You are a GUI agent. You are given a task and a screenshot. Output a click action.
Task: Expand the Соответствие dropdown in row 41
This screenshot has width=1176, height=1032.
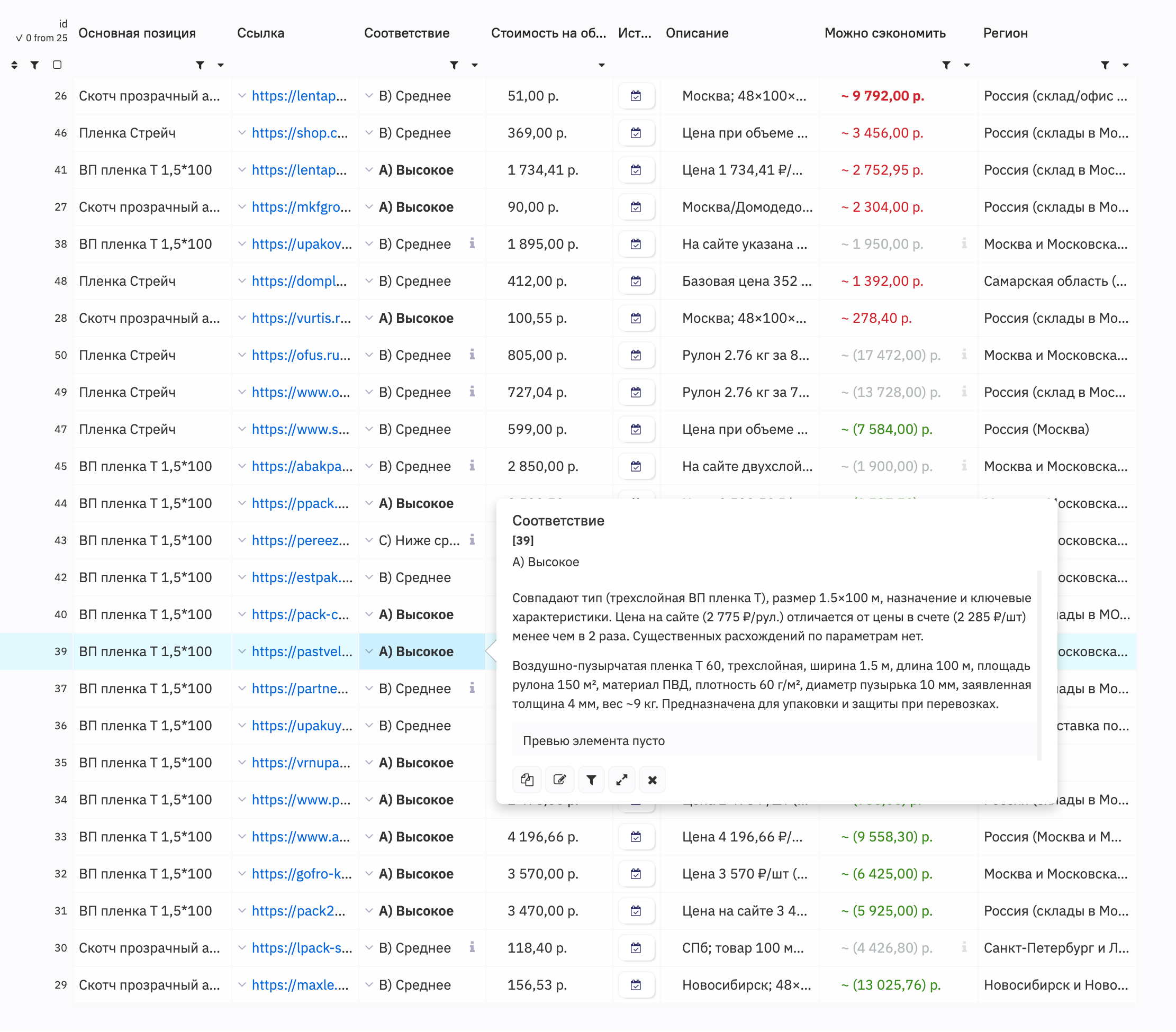tap(369, 170)
